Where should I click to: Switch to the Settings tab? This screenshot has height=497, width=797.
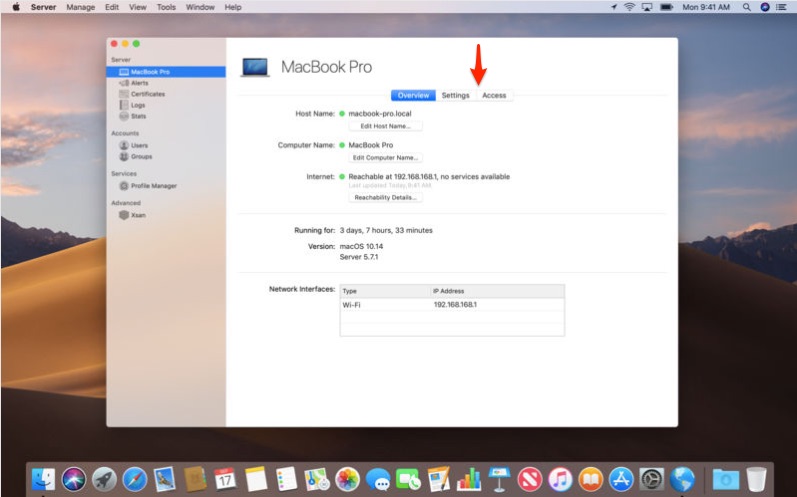point(455,96)
